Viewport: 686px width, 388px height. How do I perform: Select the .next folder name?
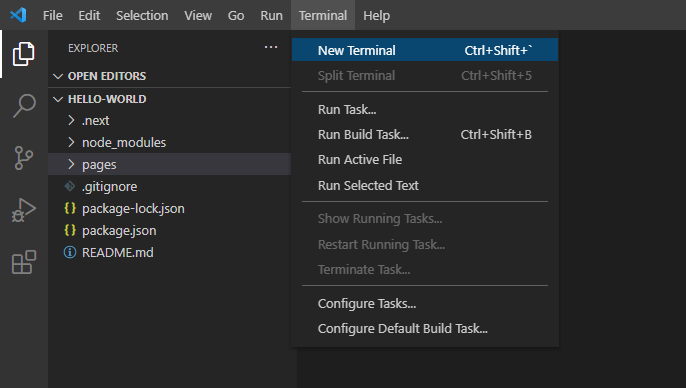pyautogui.click(x=95, y=121)
